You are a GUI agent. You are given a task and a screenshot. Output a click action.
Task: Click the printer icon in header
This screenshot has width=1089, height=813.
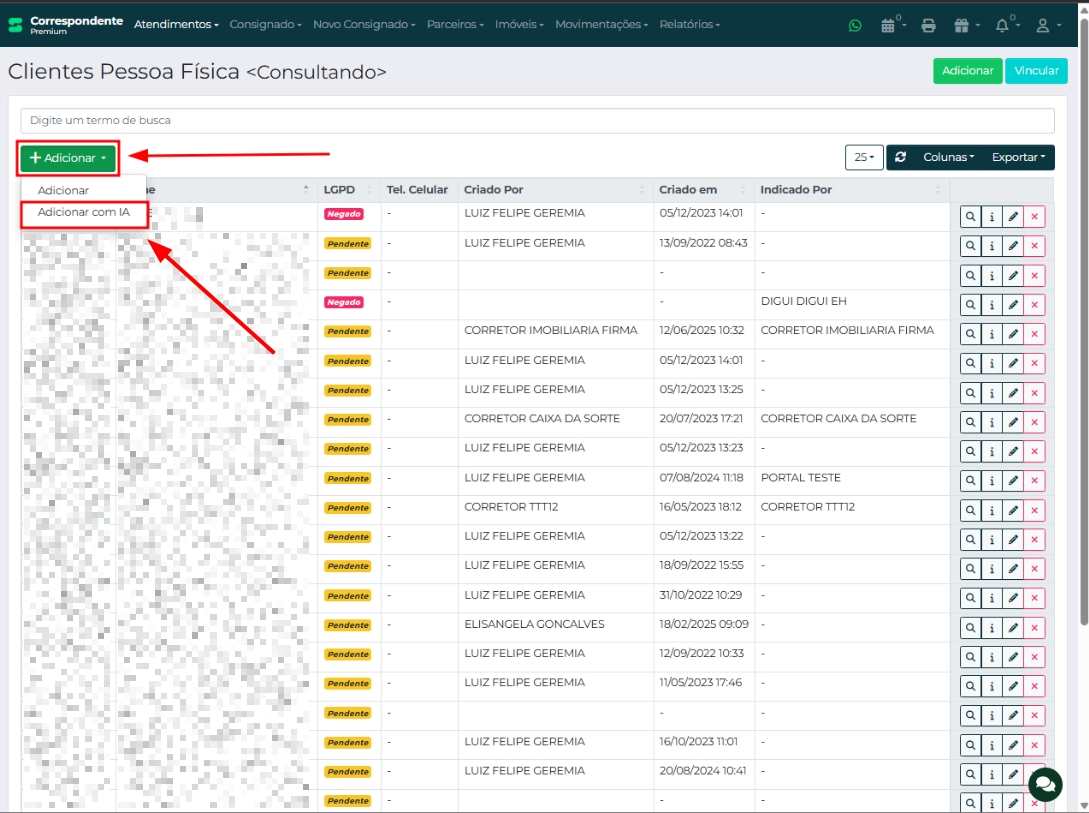(x=928, y=25)
